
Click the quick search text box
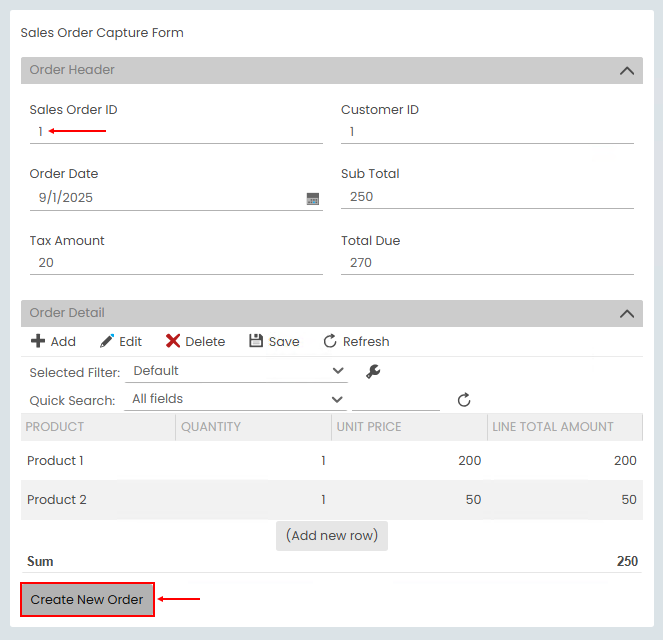396,399
